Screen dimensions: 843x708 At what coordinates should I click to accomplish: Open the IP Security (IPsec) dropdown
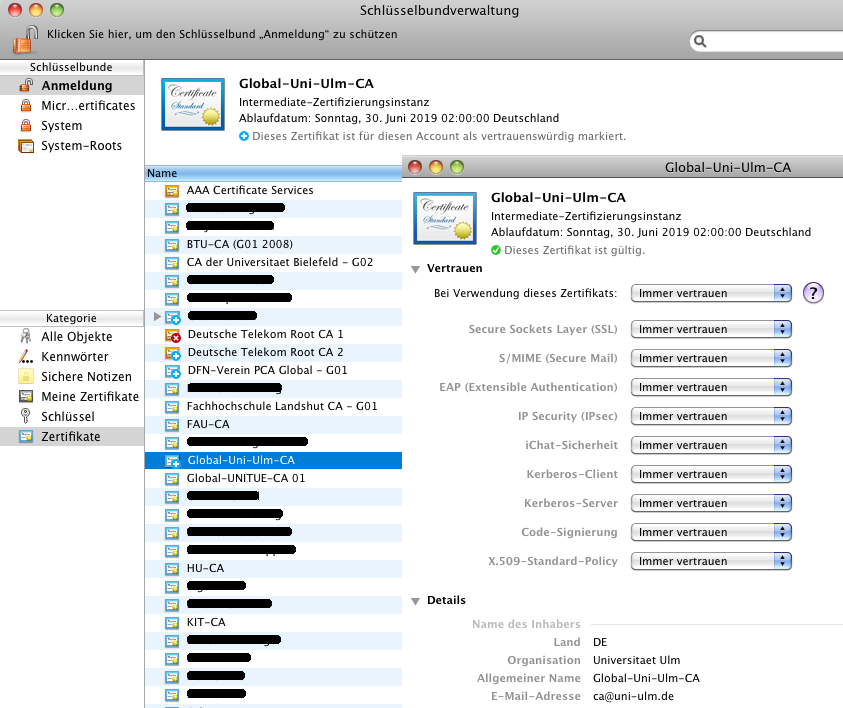pyautogui.click(x=711, y=416)
